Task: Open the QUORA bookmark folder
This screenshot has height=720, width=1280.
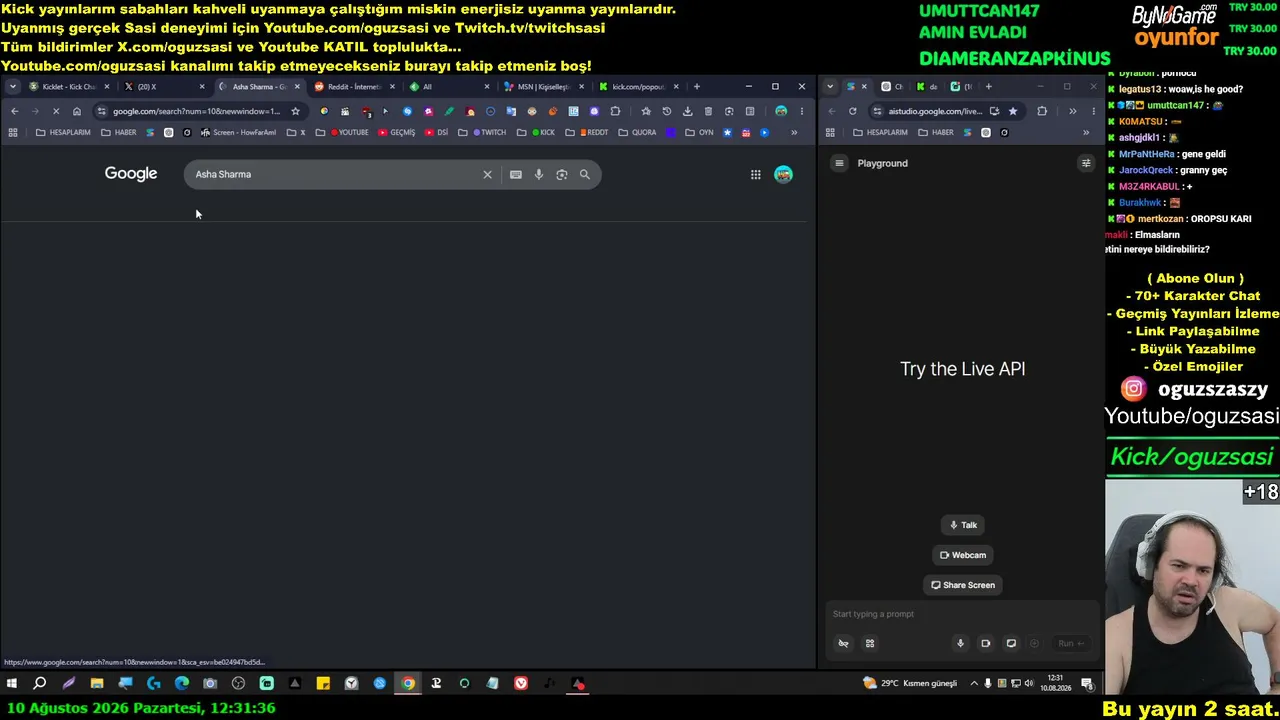Action: [637, 132]
